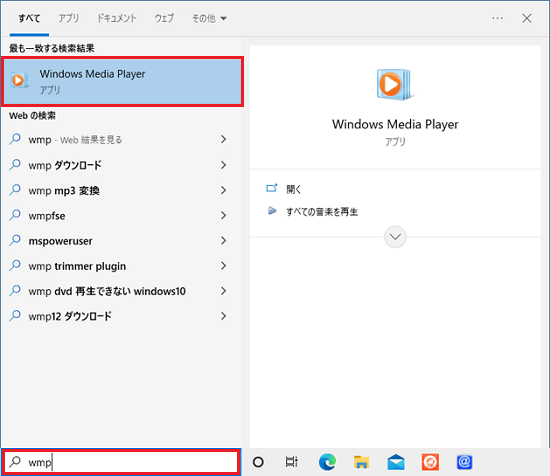Open File Explorer from the taskbar
This screenshot has width=550, height=476.
(x=361, y=462)
